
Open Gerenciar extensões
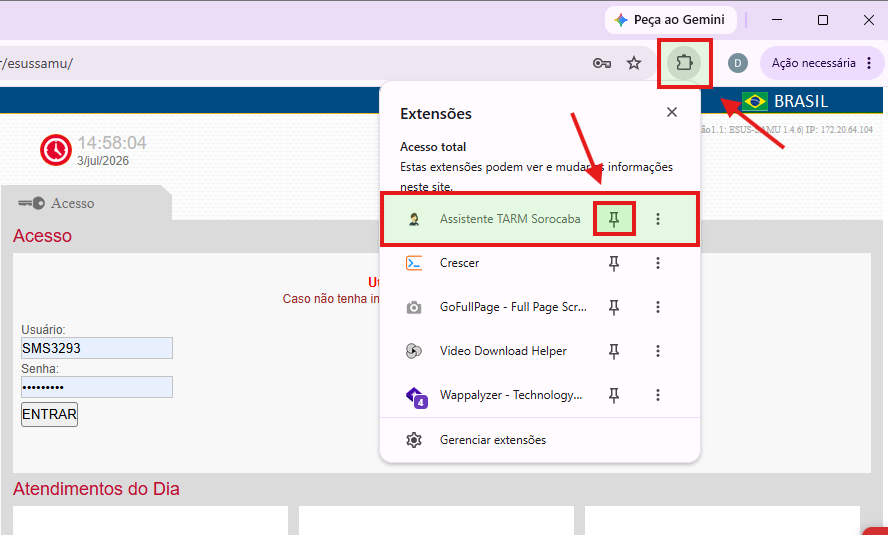[x=540, y=440]
